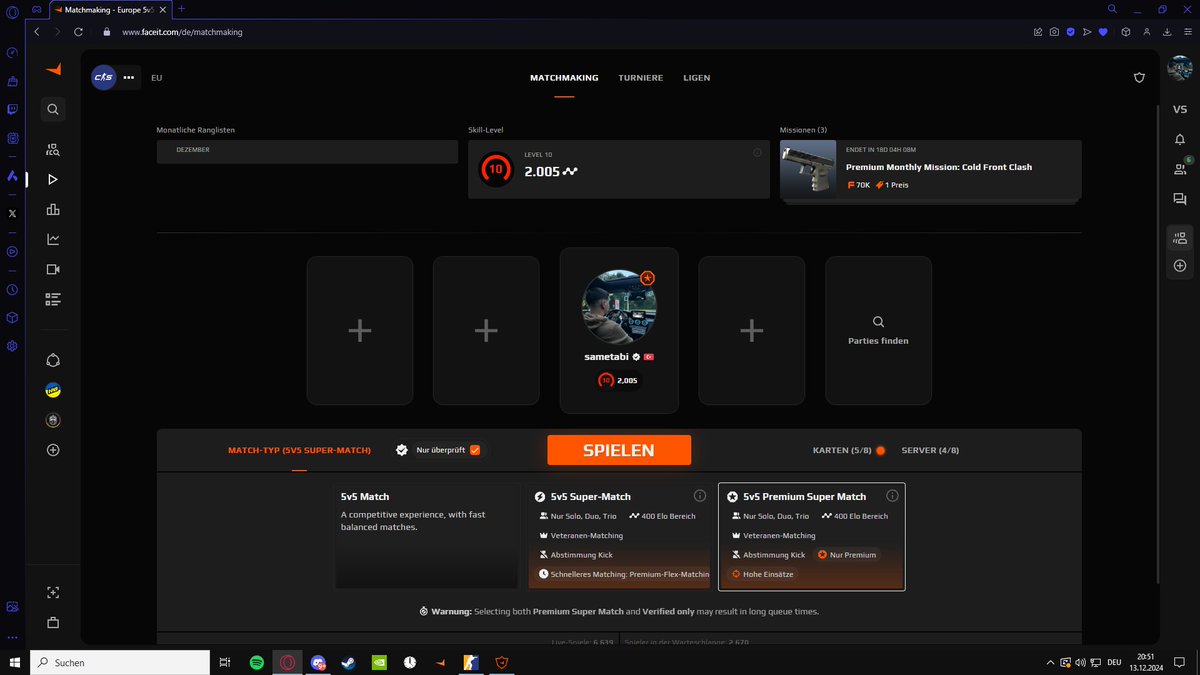Open notifications bell in right sidebar
Image resolution: width=1200 pixels, height=675 pixels.
(1180, 140)
